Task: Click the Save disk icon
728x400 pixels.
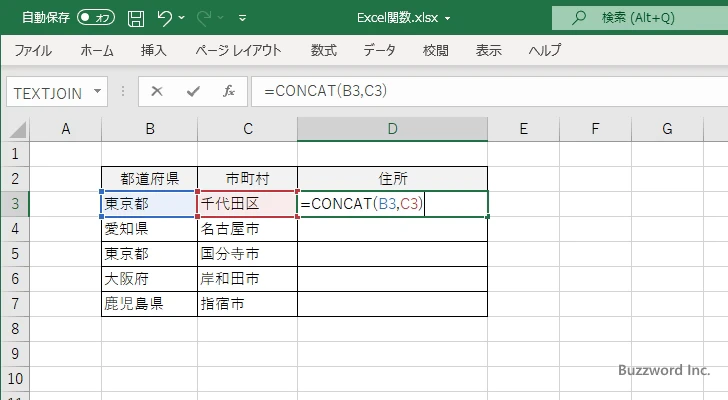Action: (x=136, y=18)
